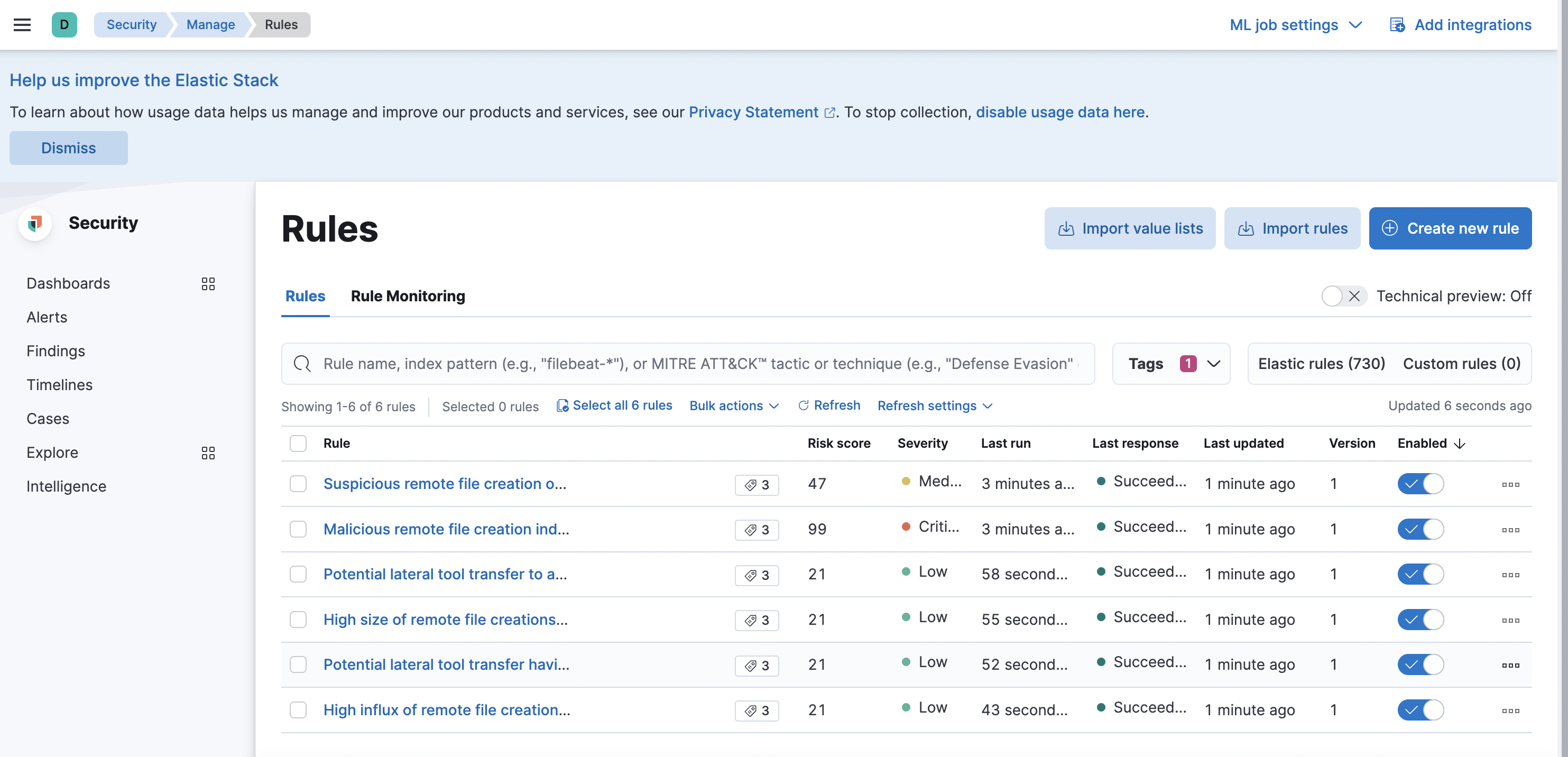Click the Create new rule button
1568x757 pixels.
[x=1450, y=228]
